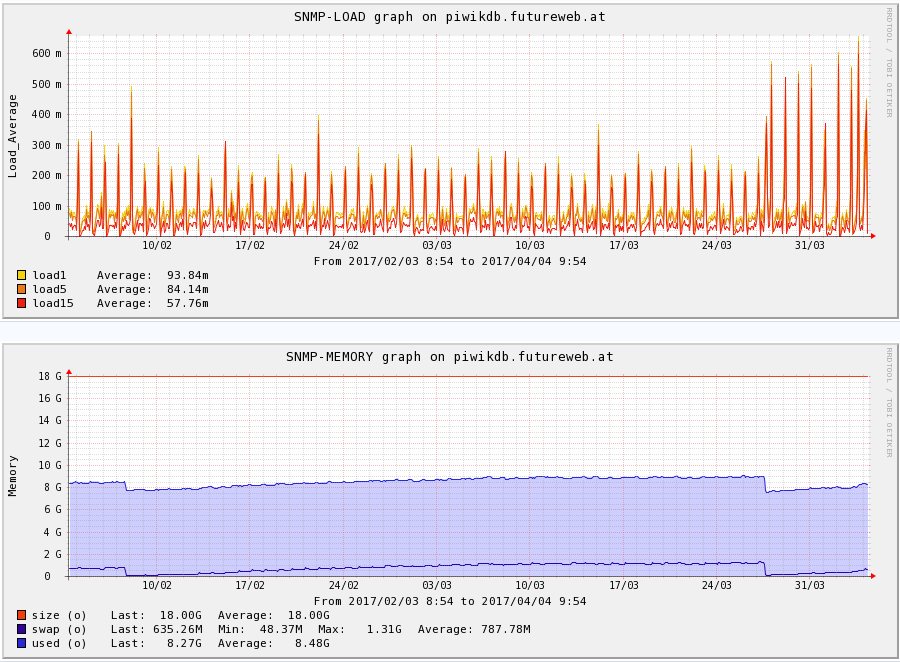Viewport: 900px width, 662px height.
Task: Click the orange load5 legend swatch
Action: coord(22,289)
